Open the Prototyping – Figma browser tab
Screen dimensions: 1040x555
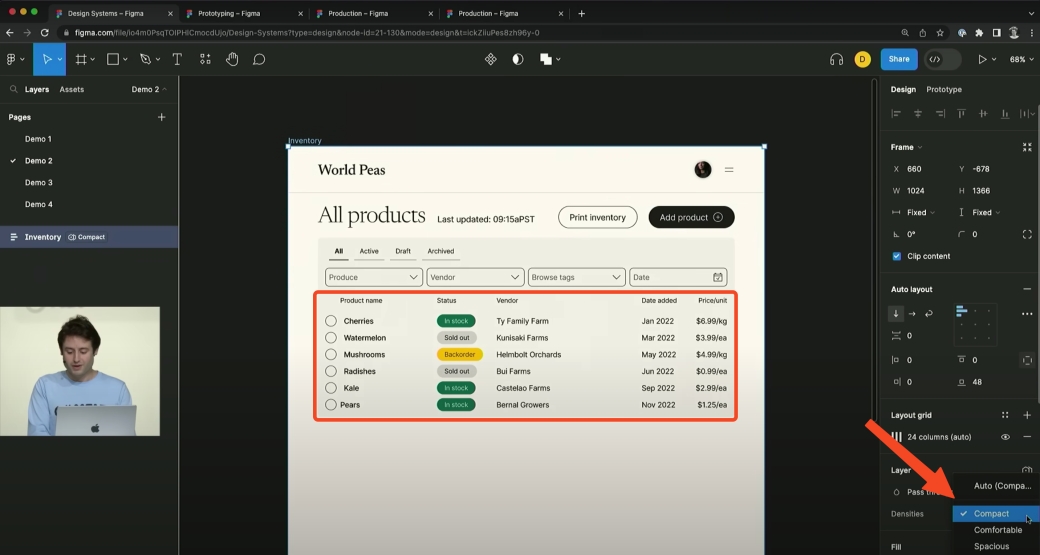pyautogui.click(x=242, y=13)
